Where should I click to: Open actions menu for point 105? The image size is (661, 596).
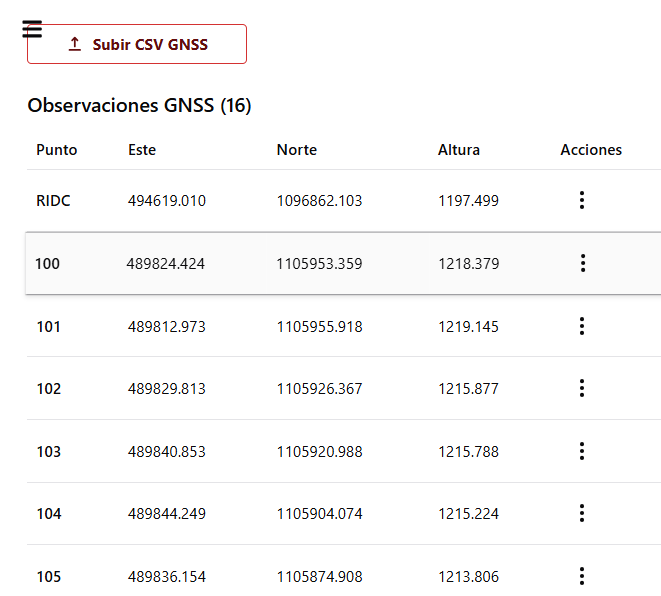pos(582,576)
